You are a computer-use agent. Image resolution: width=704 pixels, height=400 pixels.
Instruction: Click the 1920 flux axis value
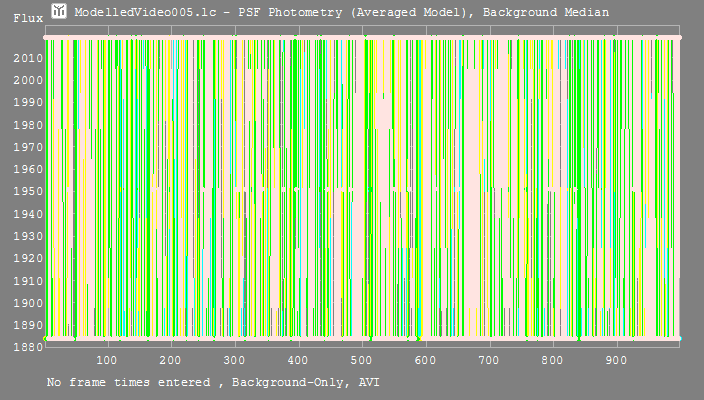point(28,259)
